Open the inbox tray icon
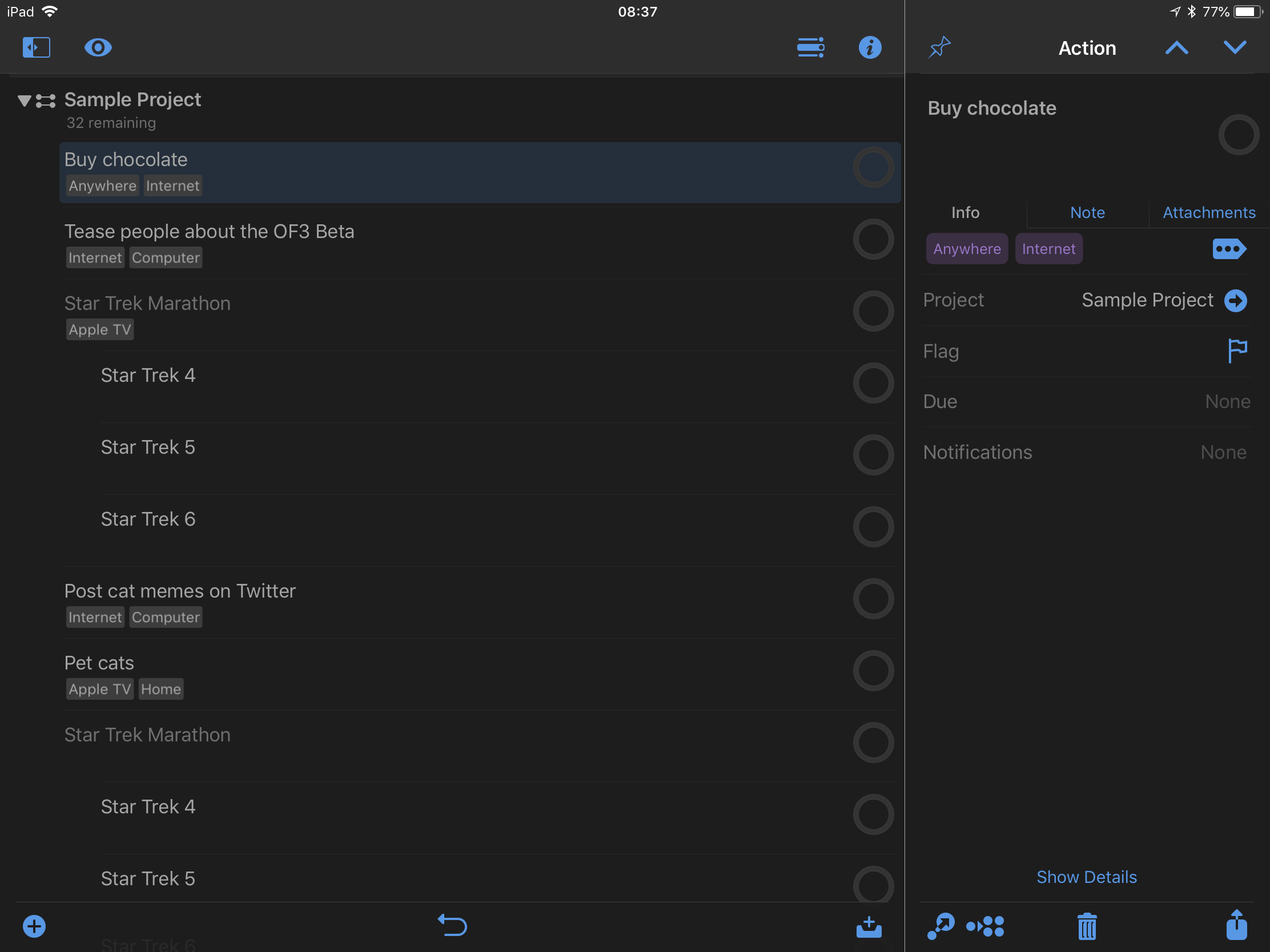The height and width of the screenshot is (952, 1270). (869, 926)
